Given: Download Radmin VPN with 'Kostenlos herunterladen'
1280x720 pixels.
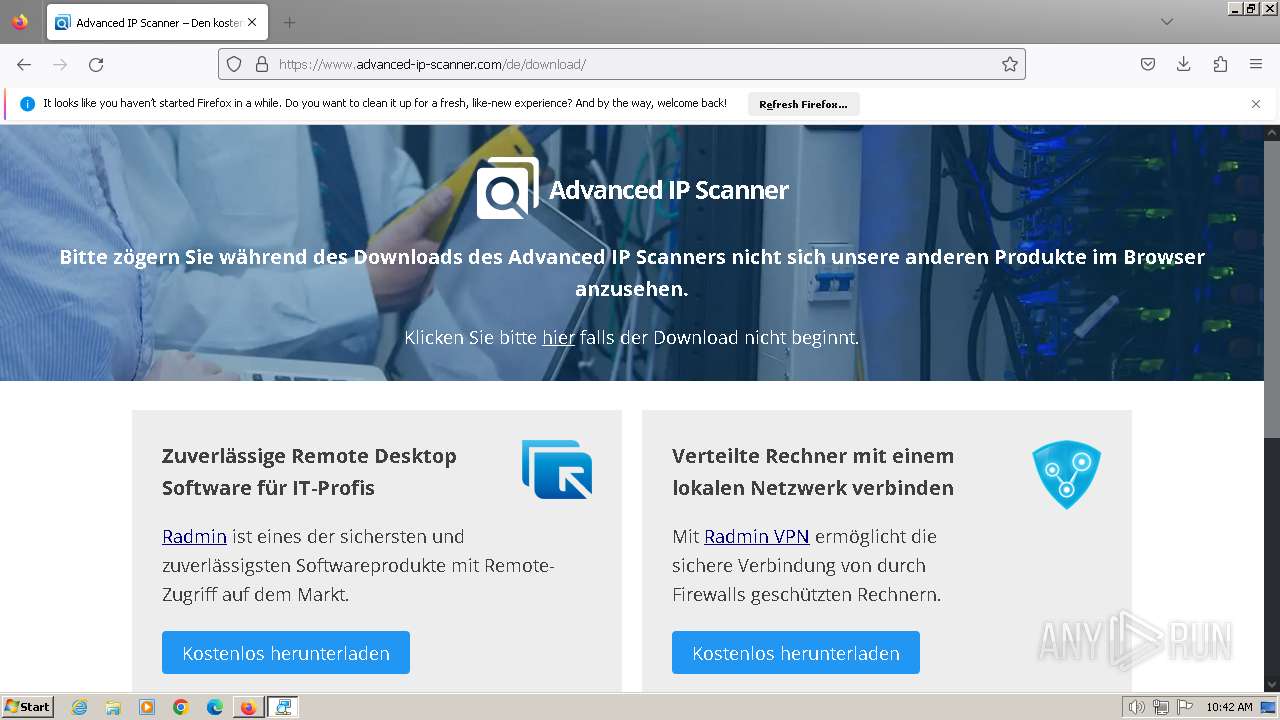Looking at the screenshot, I should pyautogui.click(x=796, y=653).
